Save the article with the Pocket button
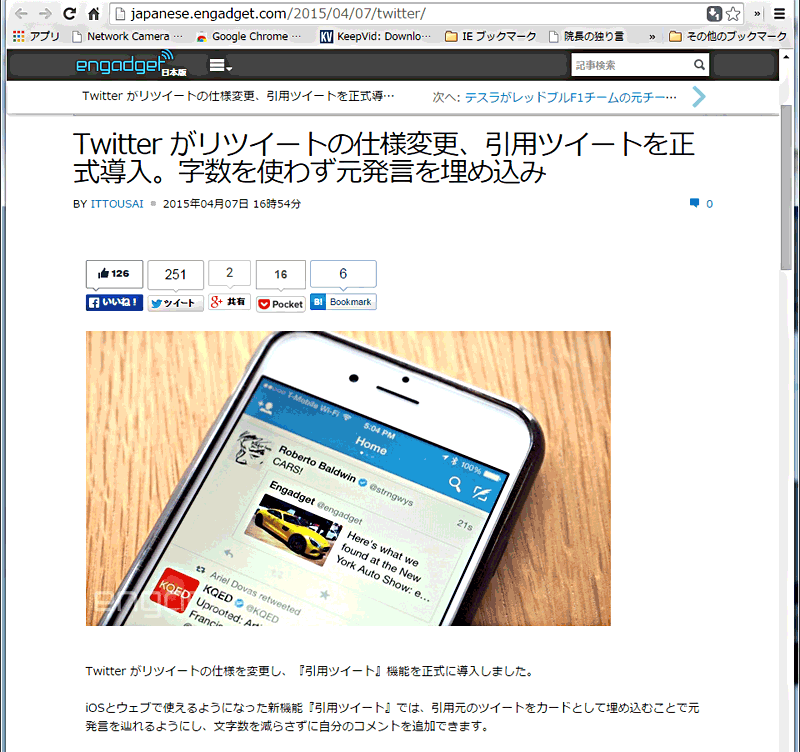800x752 pixels. coord(281,305)
